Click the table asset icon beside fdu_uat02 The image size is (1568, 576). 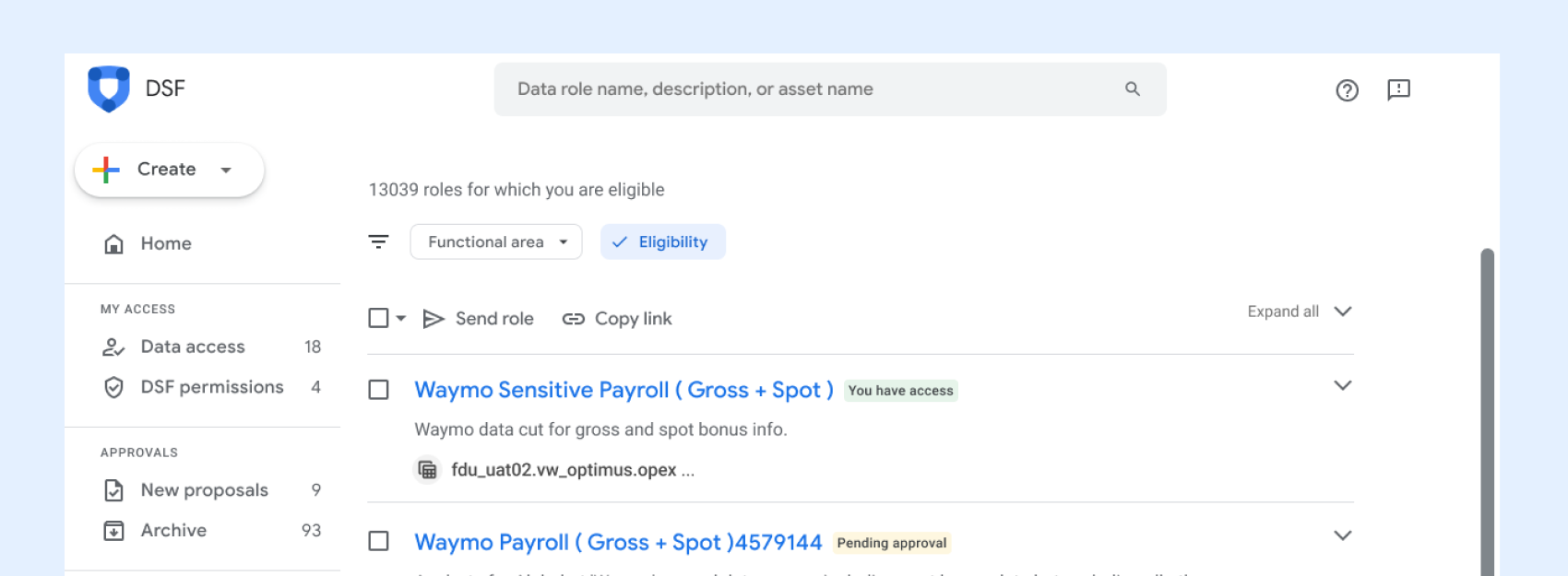(x=427, y=470)
